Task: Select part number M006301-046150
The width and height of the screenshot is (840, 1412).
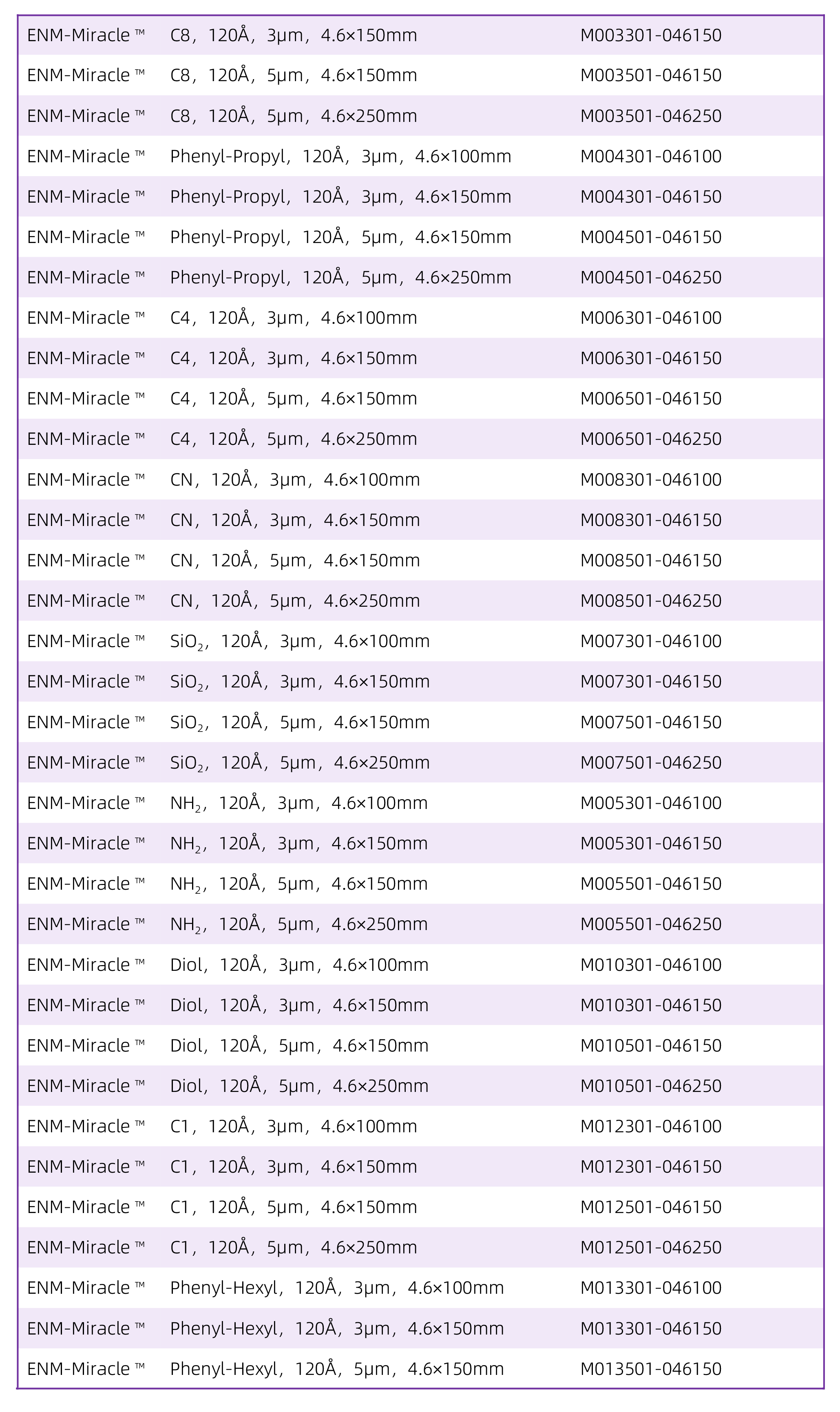Action: pos(650,358)
